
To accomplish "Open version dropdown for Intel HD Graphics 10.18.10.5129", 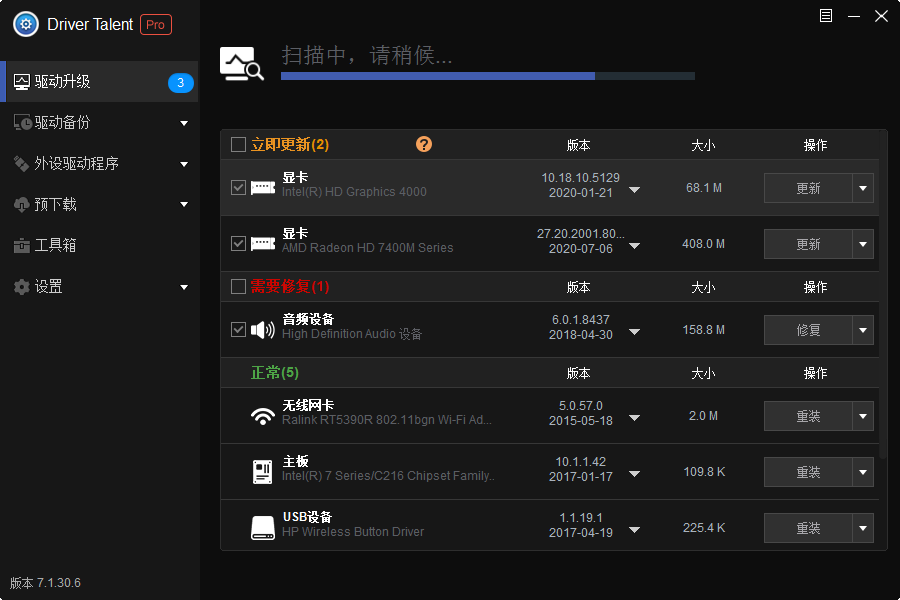I will coord(634,189).
